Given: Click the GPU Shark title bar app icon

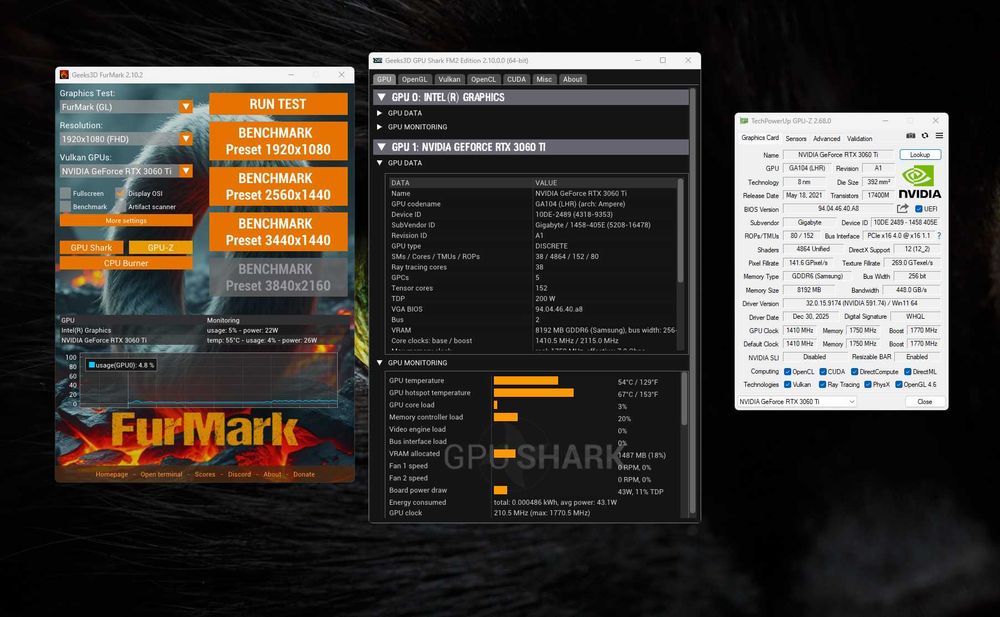Looking at the screenshot, I should (378, 61).
